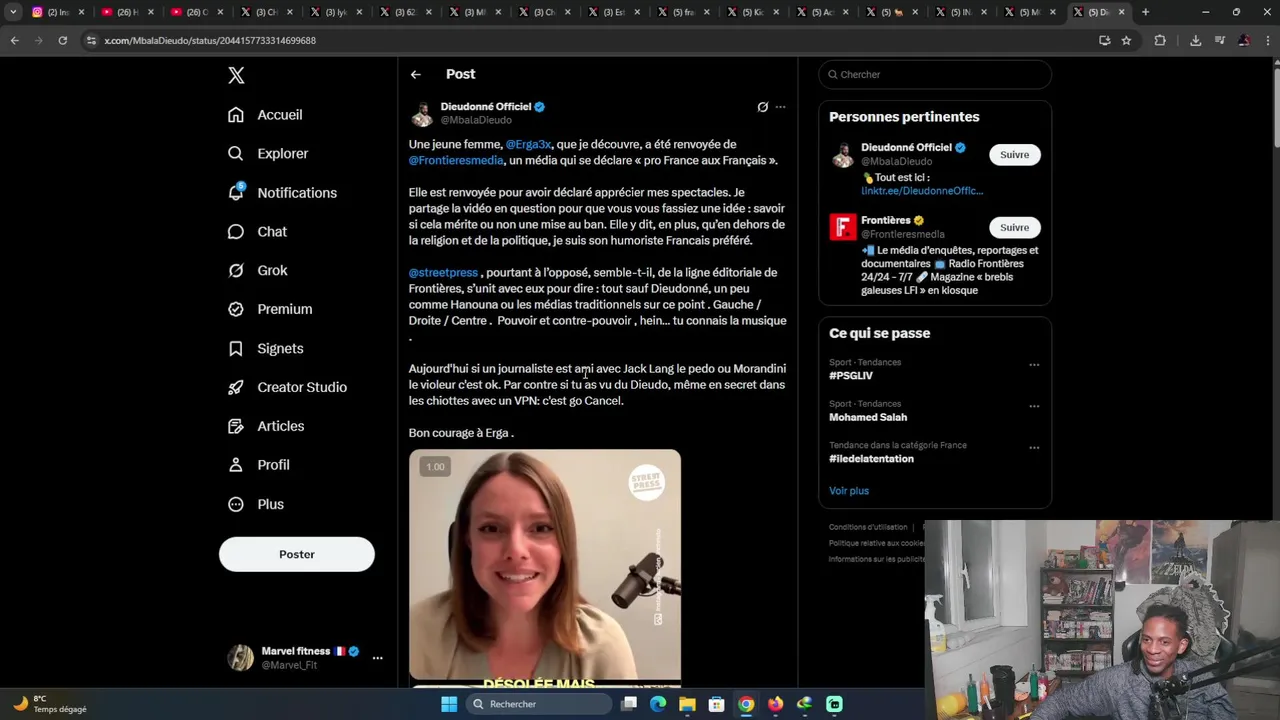The width and height of the screenshot is (1280, 720).
Task: Click Voir plus under trends
Action: pyautogui.click(x=849, y=491)
